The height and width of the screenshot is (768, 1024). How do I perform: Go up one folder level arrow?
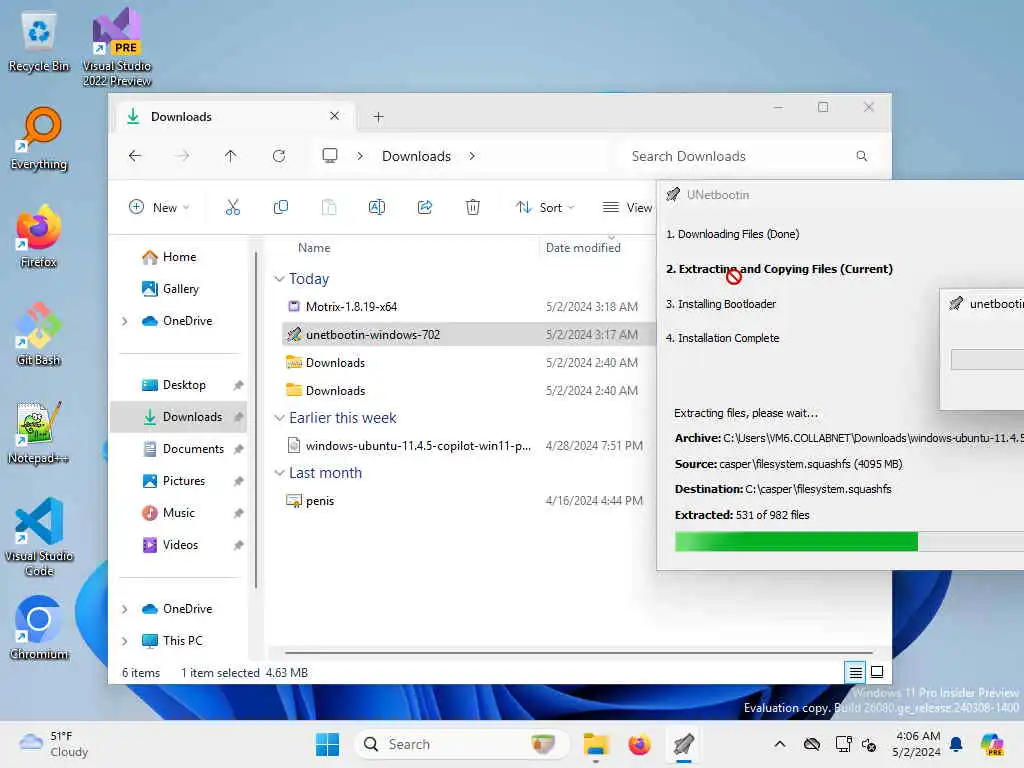(231, 156)
